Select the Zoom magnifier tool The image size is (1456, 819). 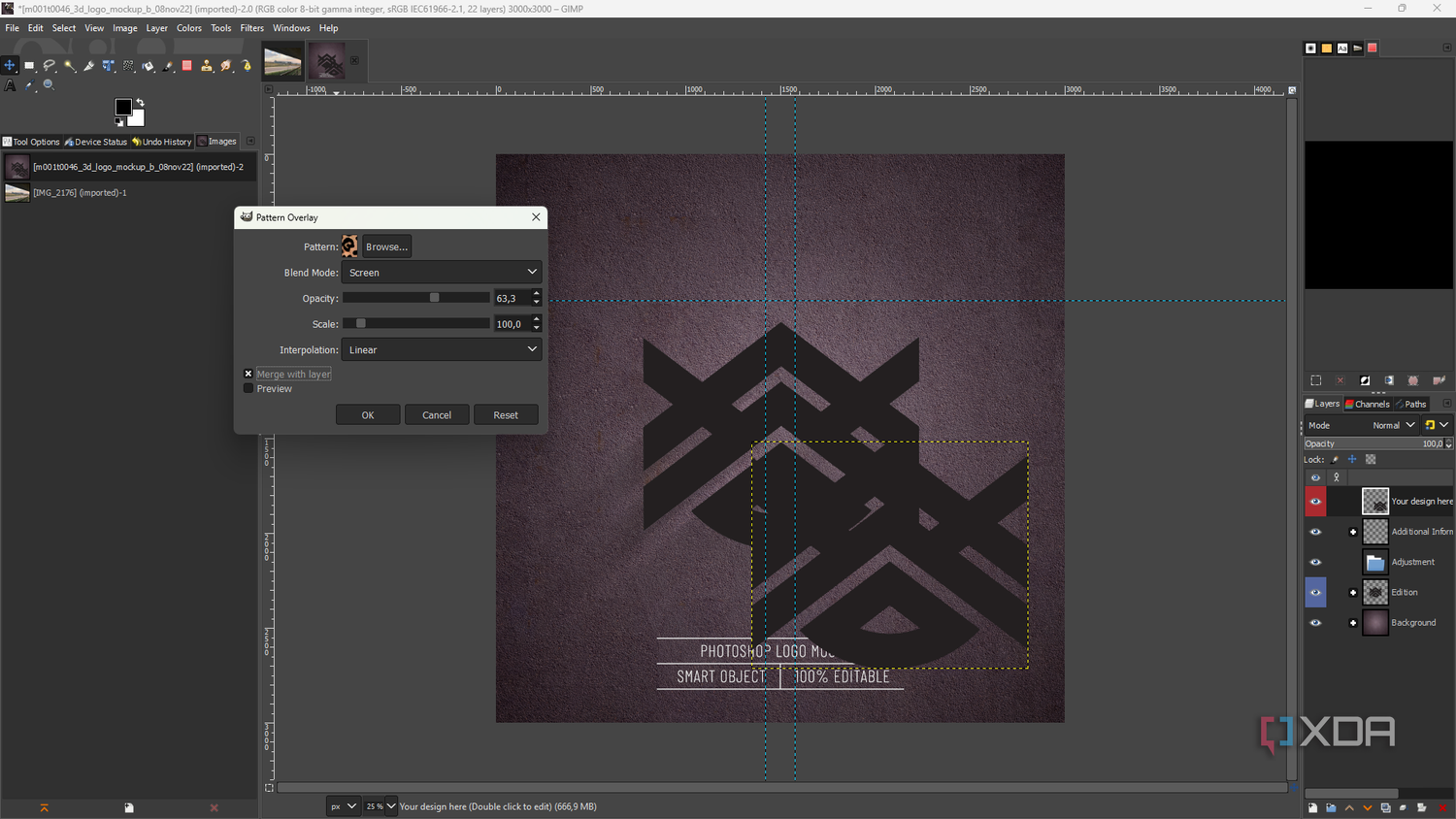coord(49,85)
